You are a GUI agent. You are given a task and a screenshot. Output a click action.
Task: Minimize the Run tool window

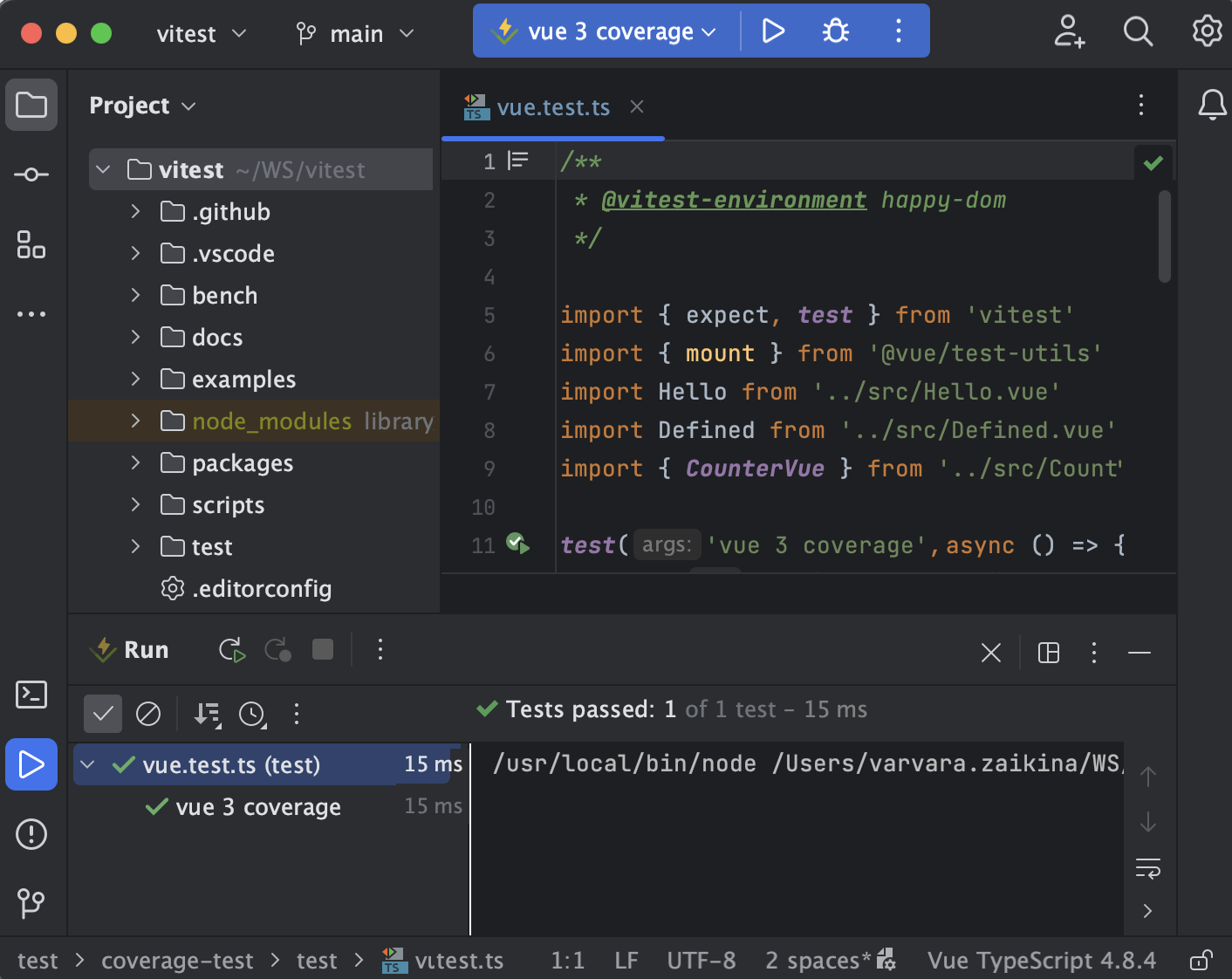1140,653
